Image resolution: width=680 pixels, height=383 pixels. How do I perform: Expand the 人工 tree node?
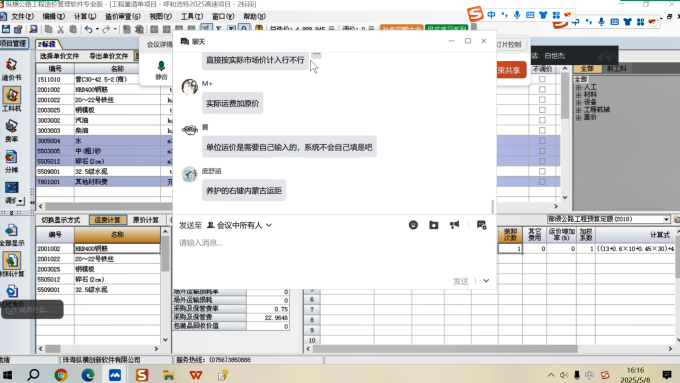pyautogui.click(x=578, y=87)
